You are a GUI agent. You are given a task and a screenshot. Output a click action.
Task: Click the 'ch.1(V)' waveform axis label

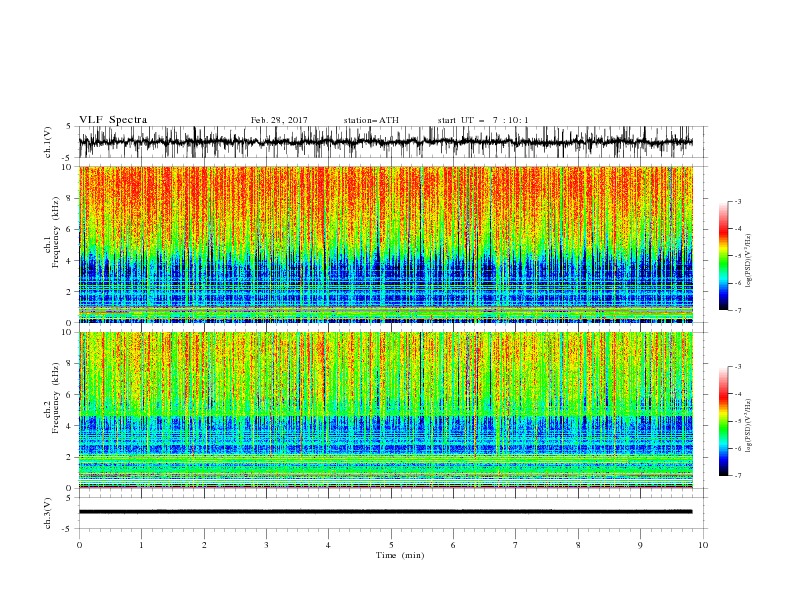48,142
